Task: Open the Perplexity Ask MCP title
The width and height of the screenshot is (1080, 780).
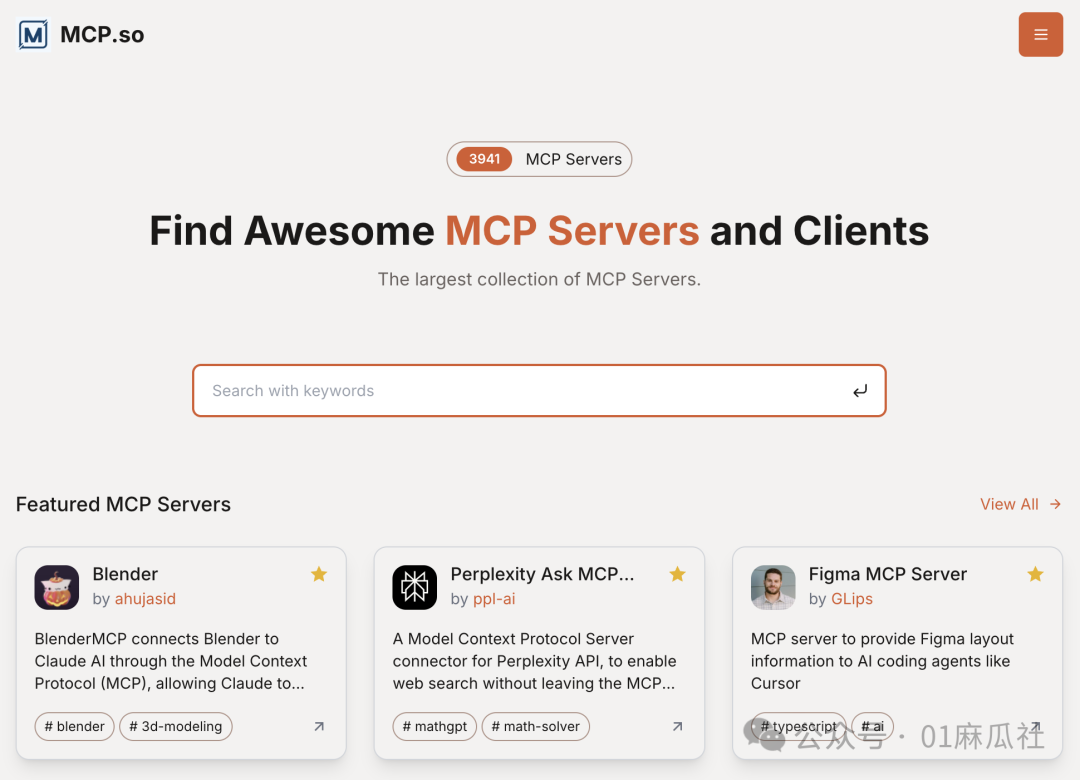Action: pyautogui.click(x=542, y=574)
